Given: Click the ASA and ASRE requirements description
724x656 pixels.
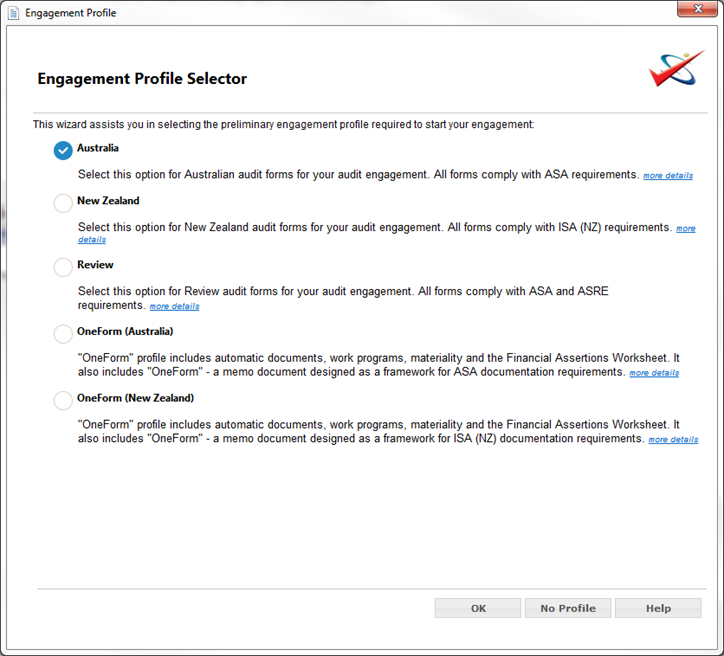Looking at the screenshot, I should (343, 298).
